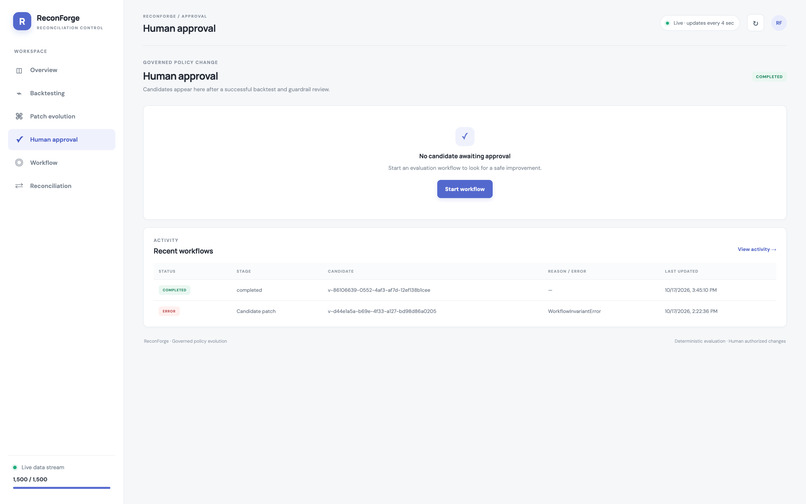The image size is (806, 504).
Task: Click the Live updates every 4 sec pill
Action: 700,23
